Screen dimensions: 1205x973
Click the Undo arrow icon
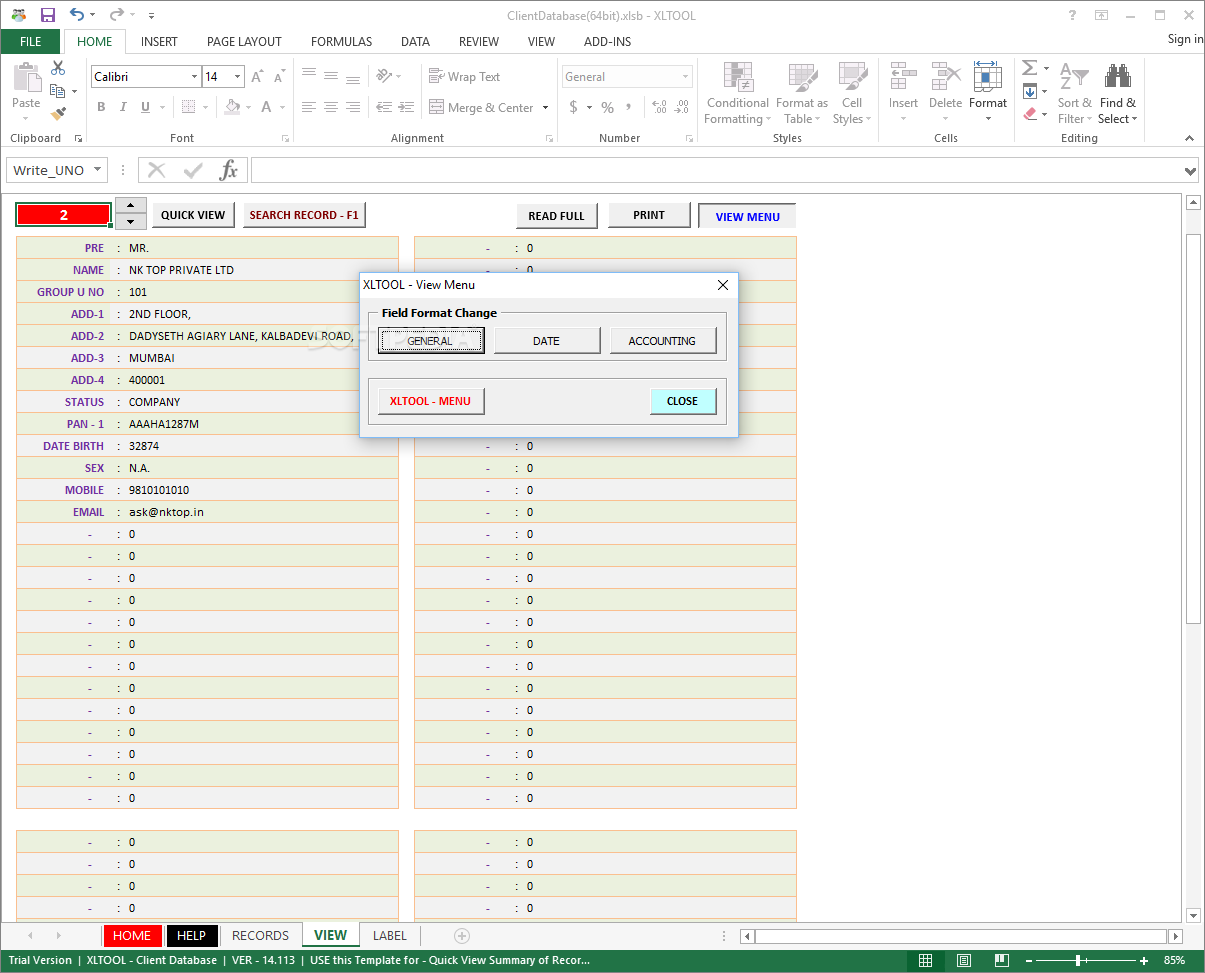pos(77,15)
